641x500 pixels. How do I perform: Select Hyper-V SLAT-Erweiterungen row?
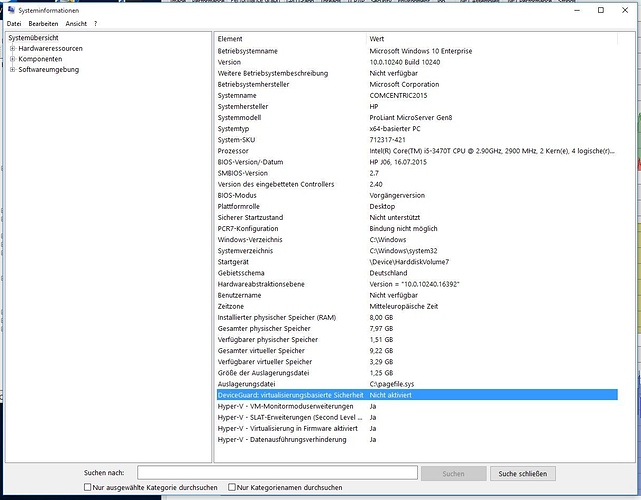point(417,417)
